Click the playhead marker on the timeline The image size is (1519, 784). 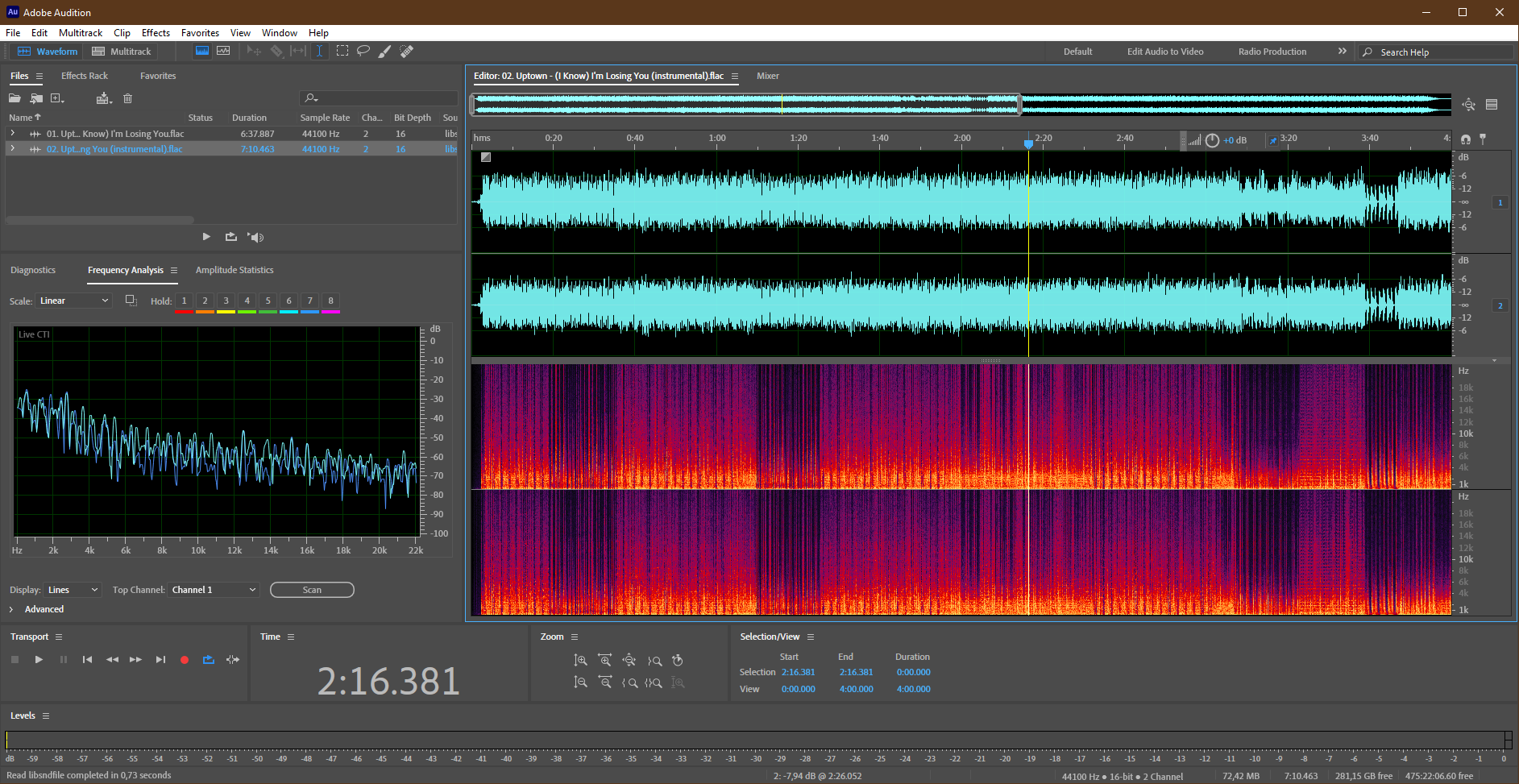click(x=1028, y=143)
